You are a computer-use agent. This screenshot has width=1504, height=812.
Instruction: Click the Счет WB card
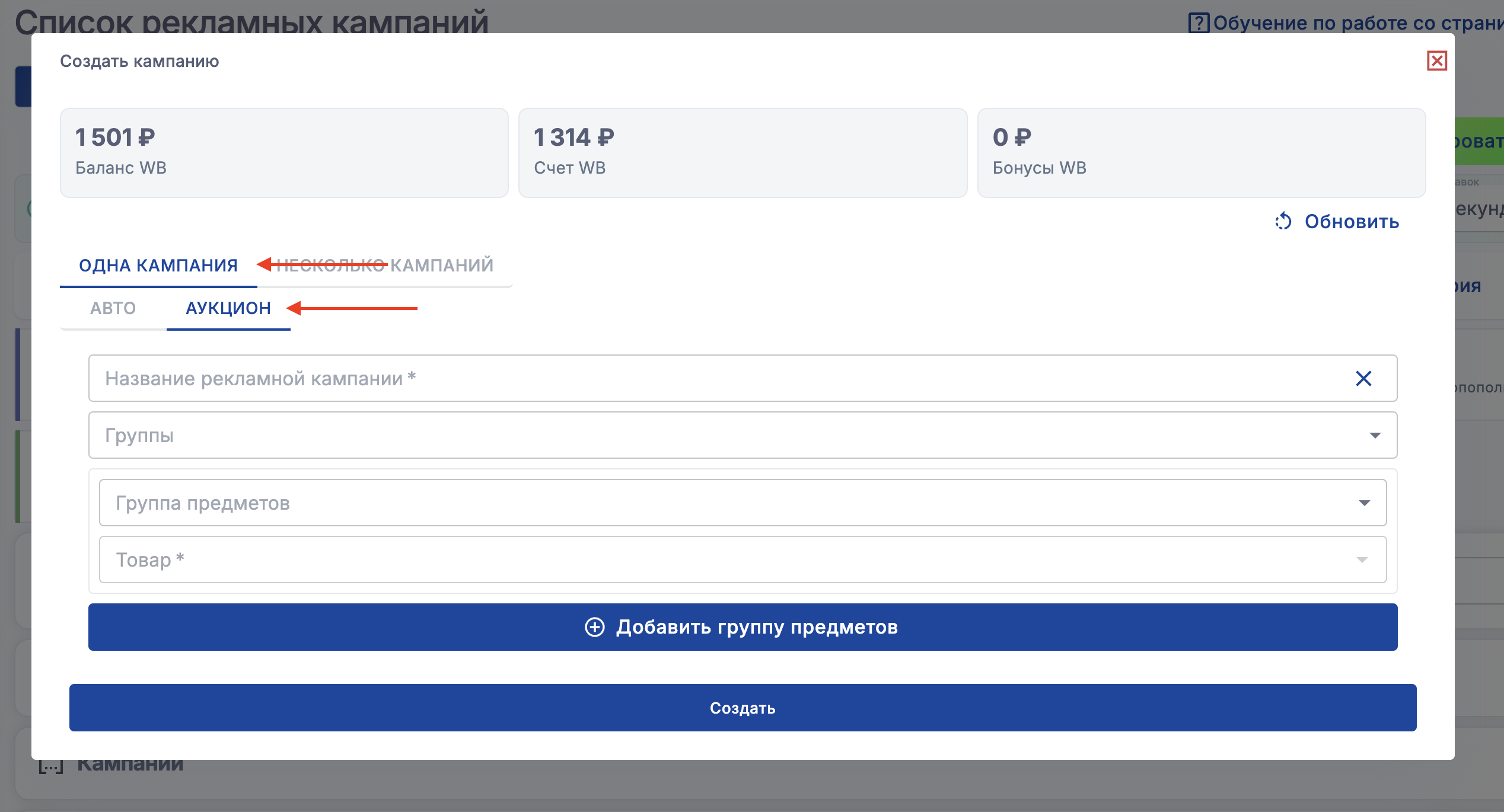click(743, 153)
